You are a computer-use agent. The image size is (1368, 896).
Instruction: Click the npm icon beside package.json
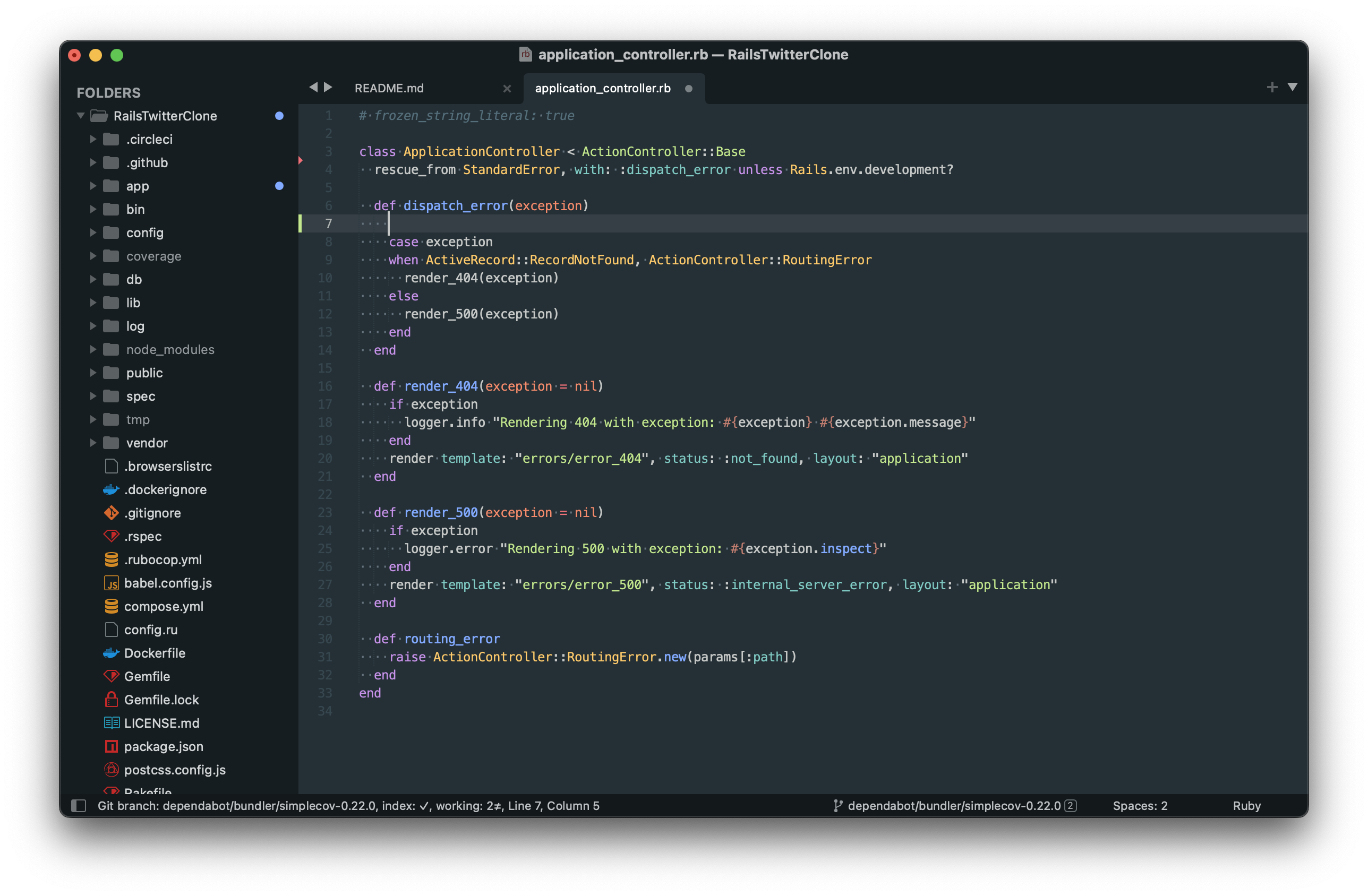(x=111, y=746)
